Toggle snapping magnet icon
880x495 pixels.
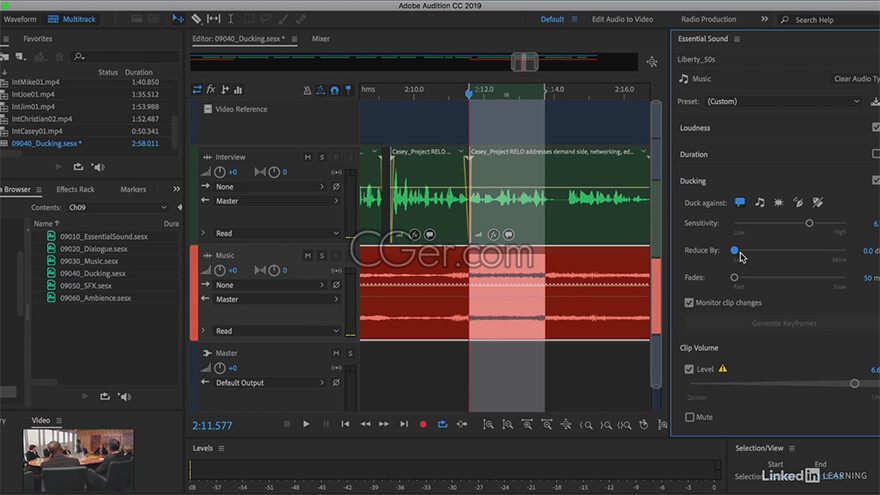(x=334, y=90)
